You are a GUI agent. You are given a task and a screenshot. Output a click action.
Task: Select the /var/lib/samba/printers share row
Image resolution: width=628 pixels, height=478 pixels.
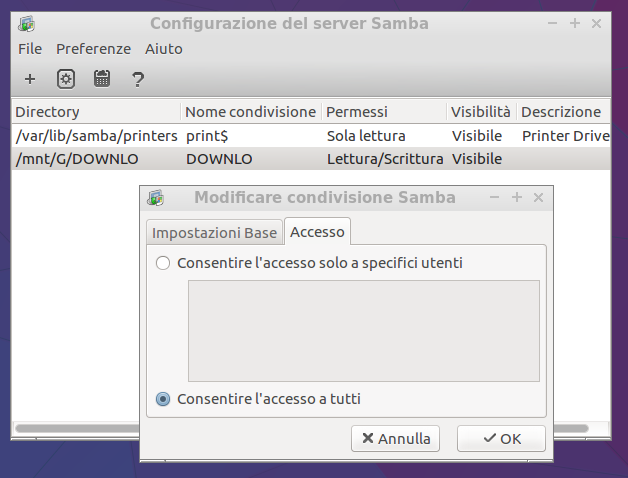(311, 136)
